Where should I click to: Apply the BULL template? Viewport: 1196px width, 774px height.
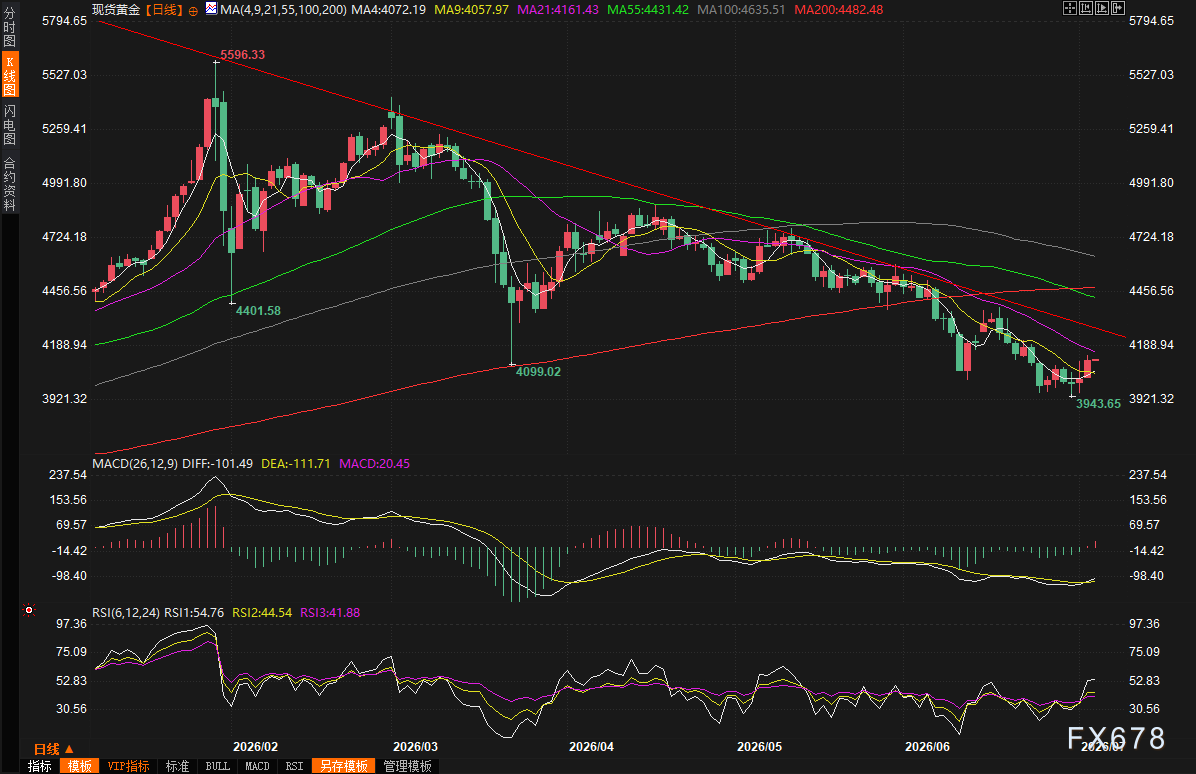(x=217, y=766)
